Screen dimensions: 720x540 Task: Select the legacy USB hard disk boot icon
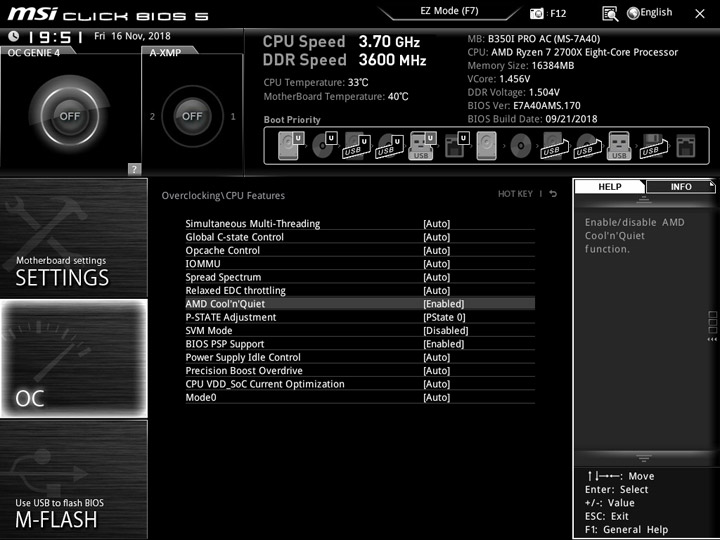[553, 146]
